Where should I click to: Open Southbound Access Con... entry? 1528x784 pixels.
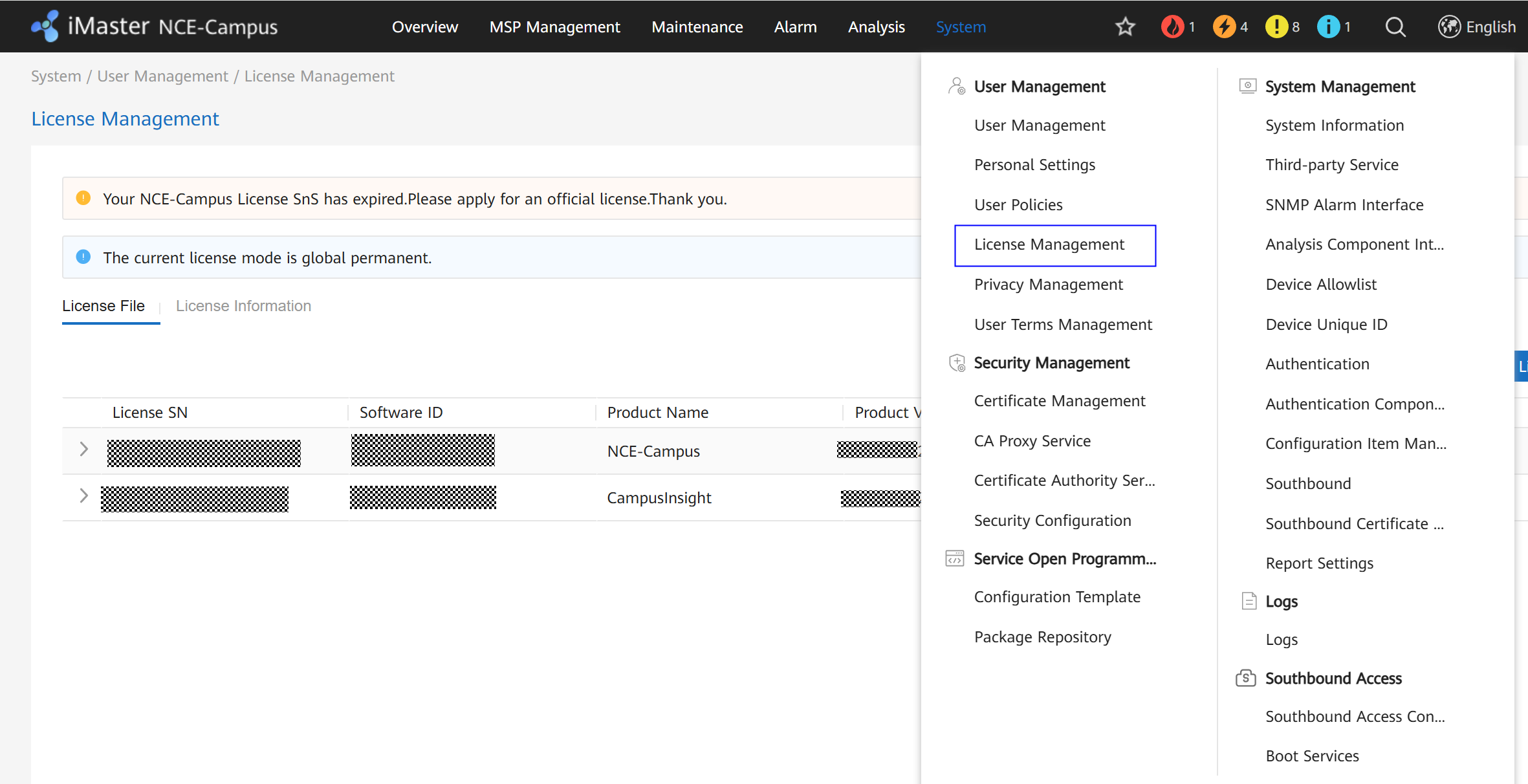1355,717
